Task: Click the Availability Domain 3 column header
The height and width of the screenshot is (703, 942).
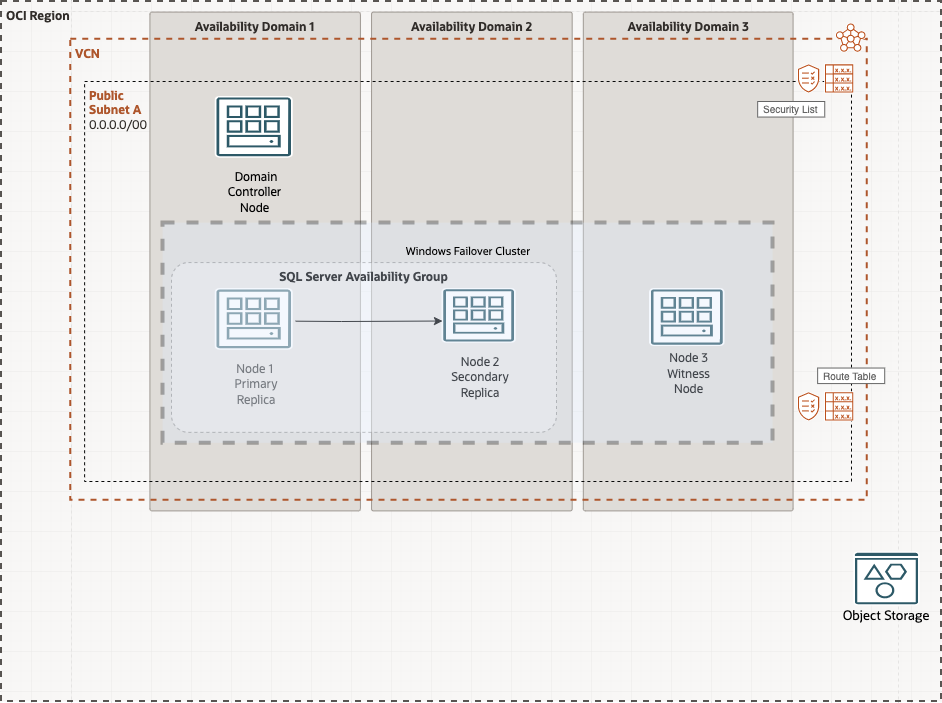Action: [x=687, y=24]
